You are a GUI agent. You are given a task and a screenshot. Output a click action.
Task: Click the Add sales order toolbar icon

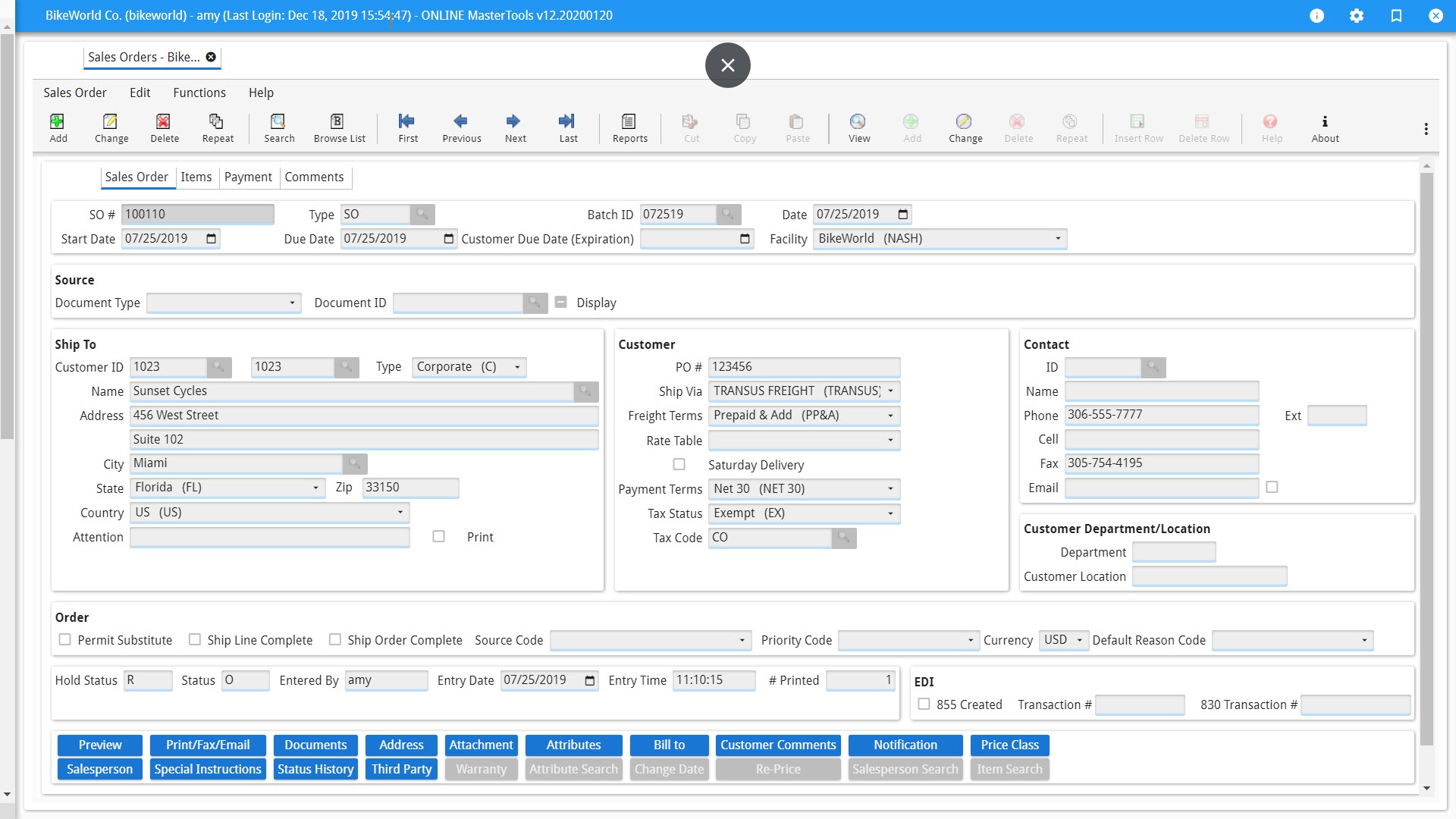[58, 122]
